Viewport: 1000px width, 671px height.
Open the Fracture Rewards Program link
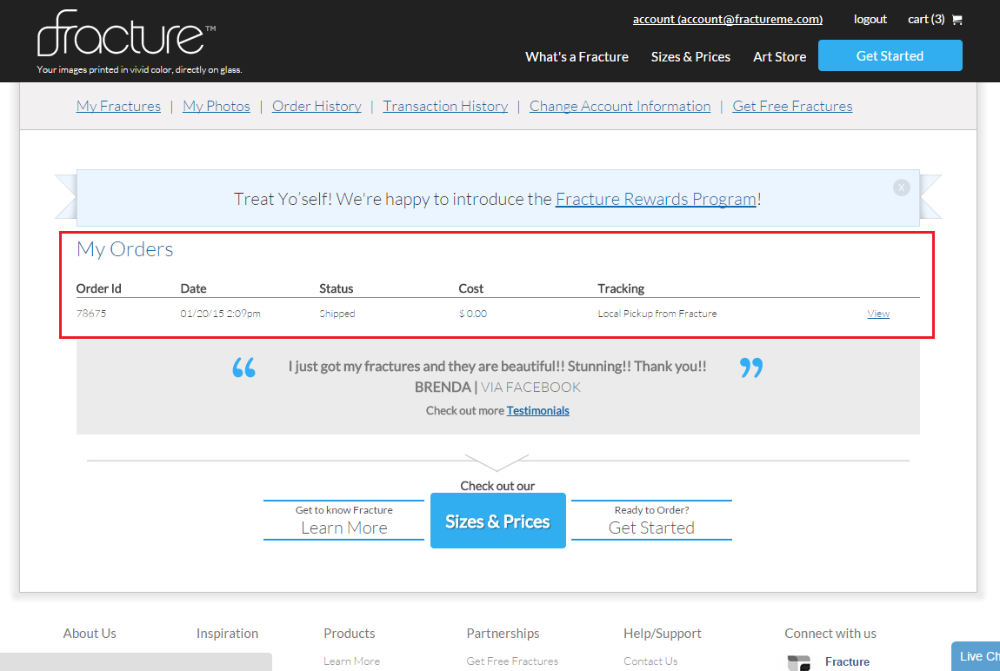[656, 199]
